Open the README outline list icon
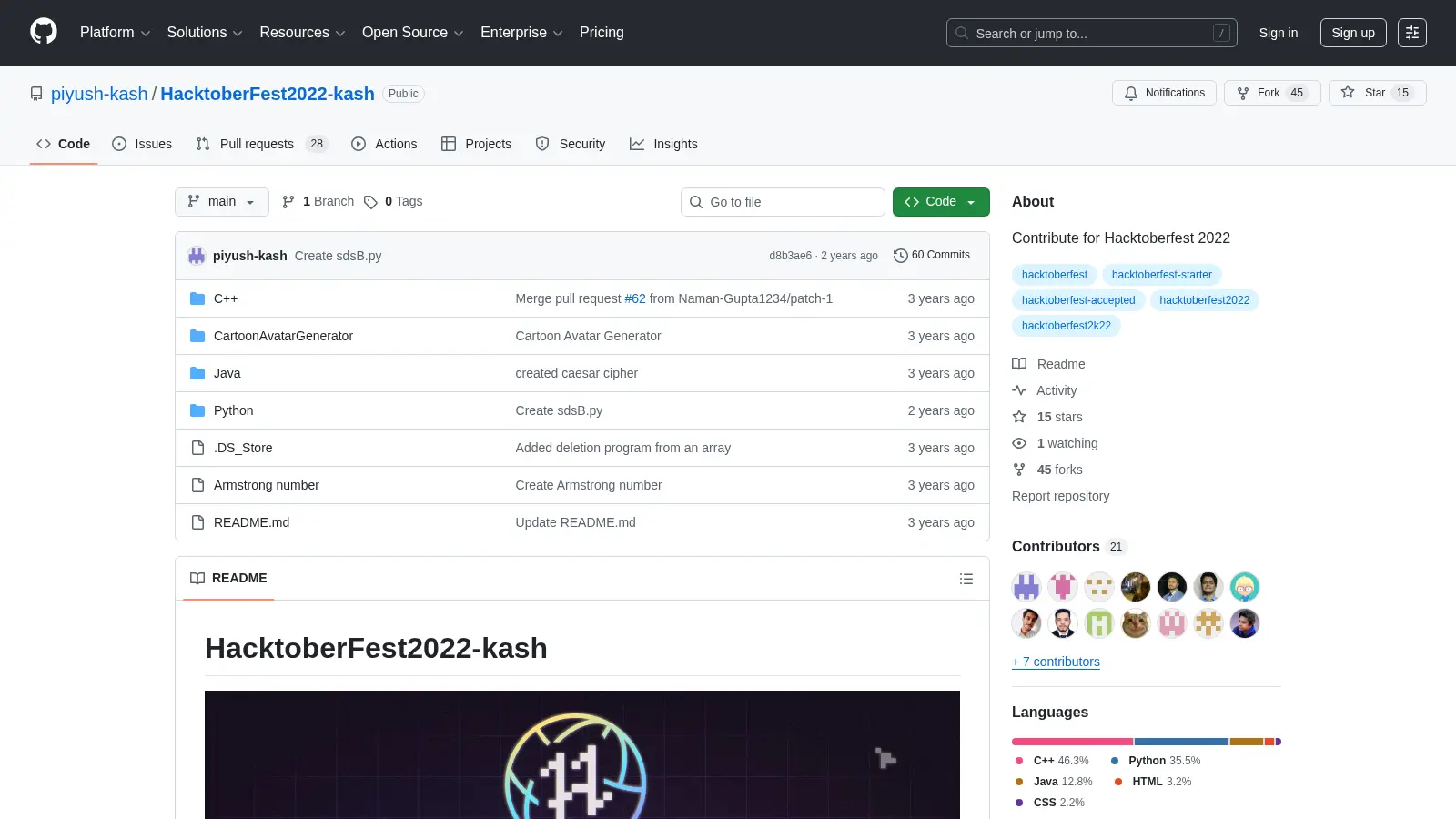The height and width of the screenshot is (819, 1456). tap(966, 579)
